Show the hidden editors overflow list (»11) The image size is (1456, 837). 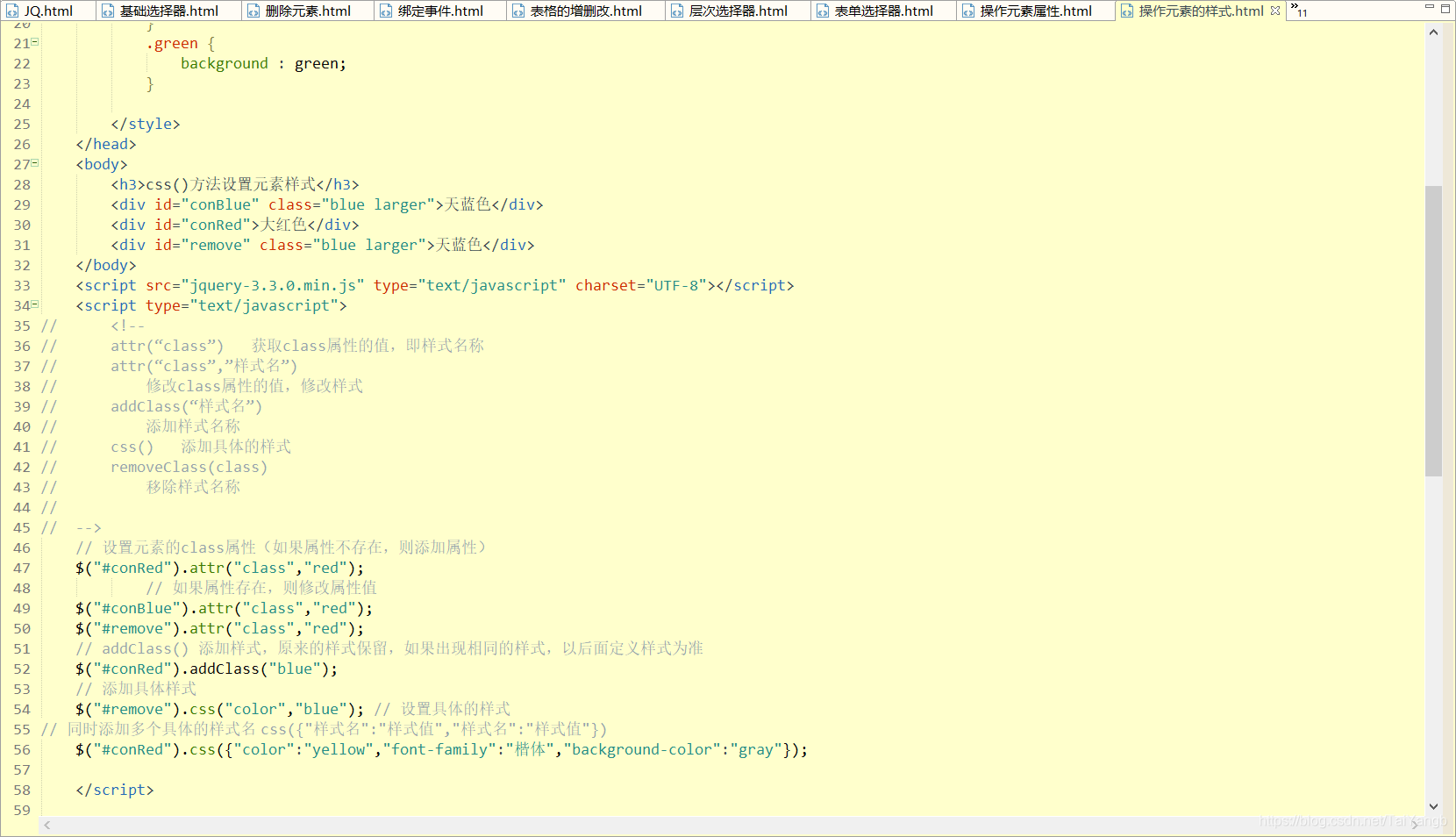pos(1298,11)
